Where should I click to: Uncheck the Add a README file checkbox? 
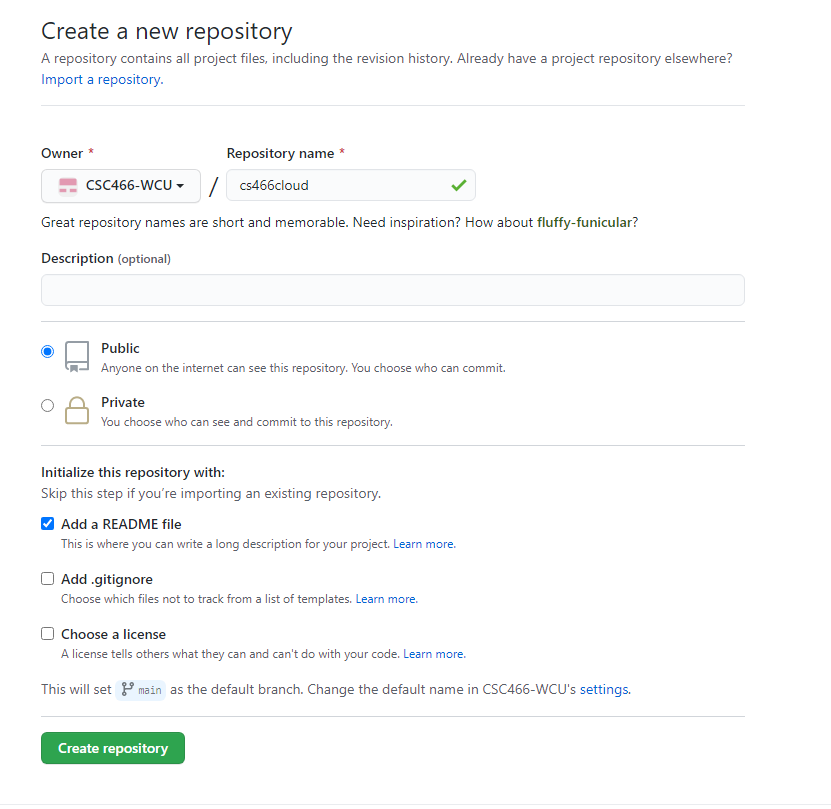pyautogui.click(x=47, y=523)
